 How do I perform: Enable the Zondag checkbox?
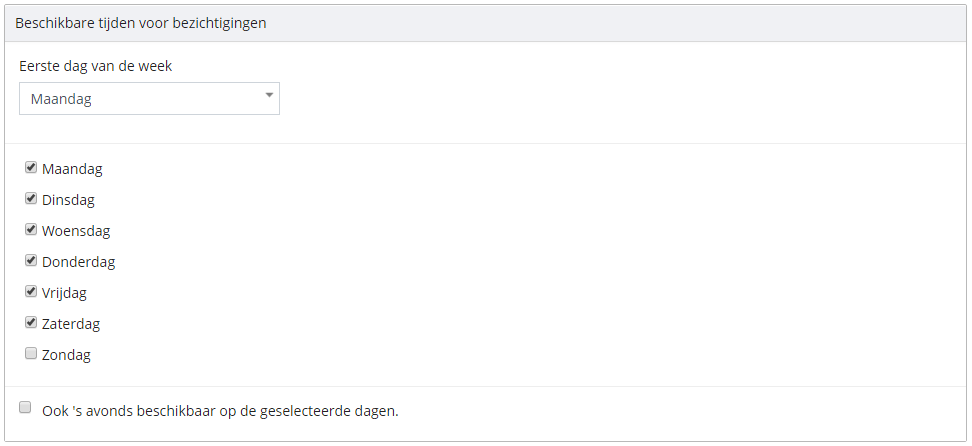pyautogui.click(x=31, y=354)
